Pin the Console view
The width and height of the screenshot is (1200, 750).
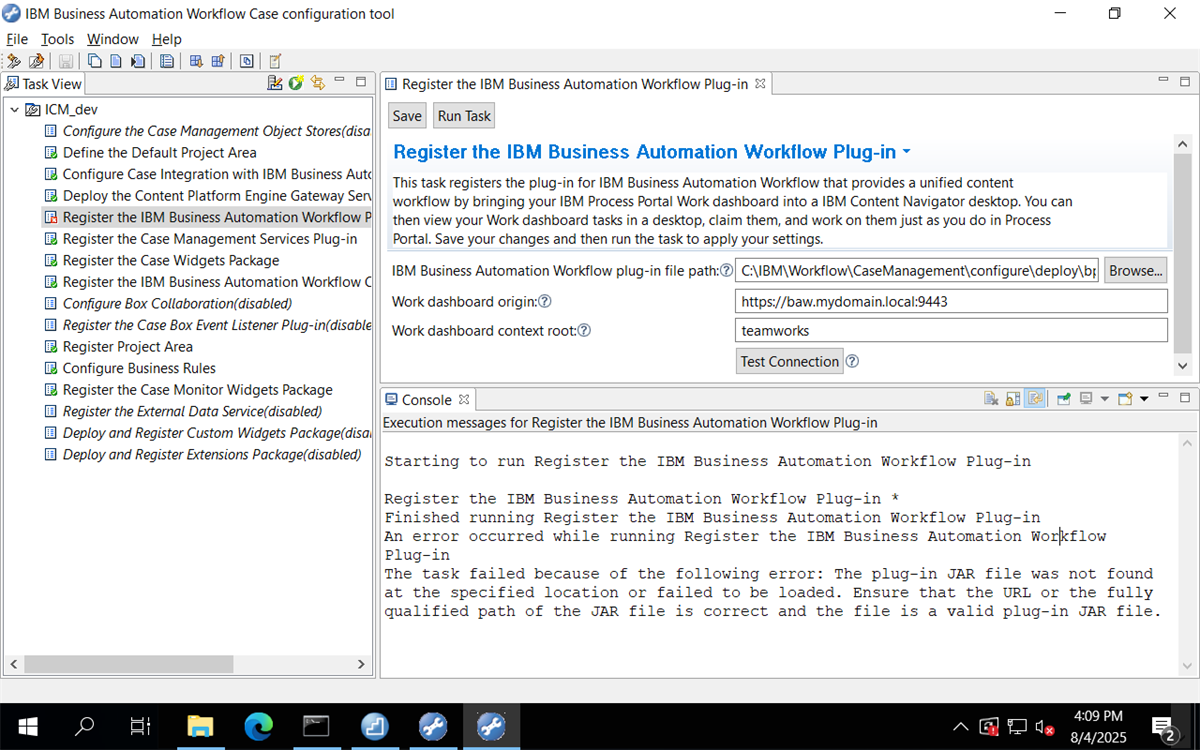[1063, 399]
